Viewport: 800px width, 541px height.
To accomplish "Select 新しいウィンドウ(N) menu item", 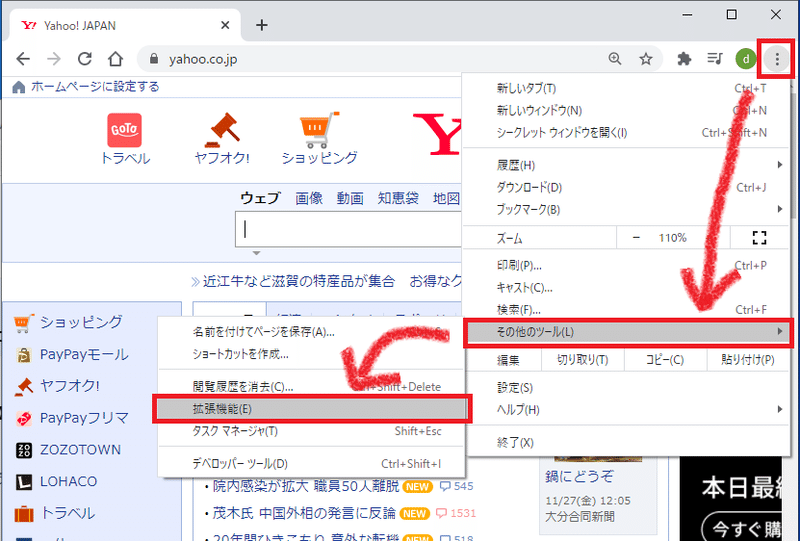I will click(628, 110).
